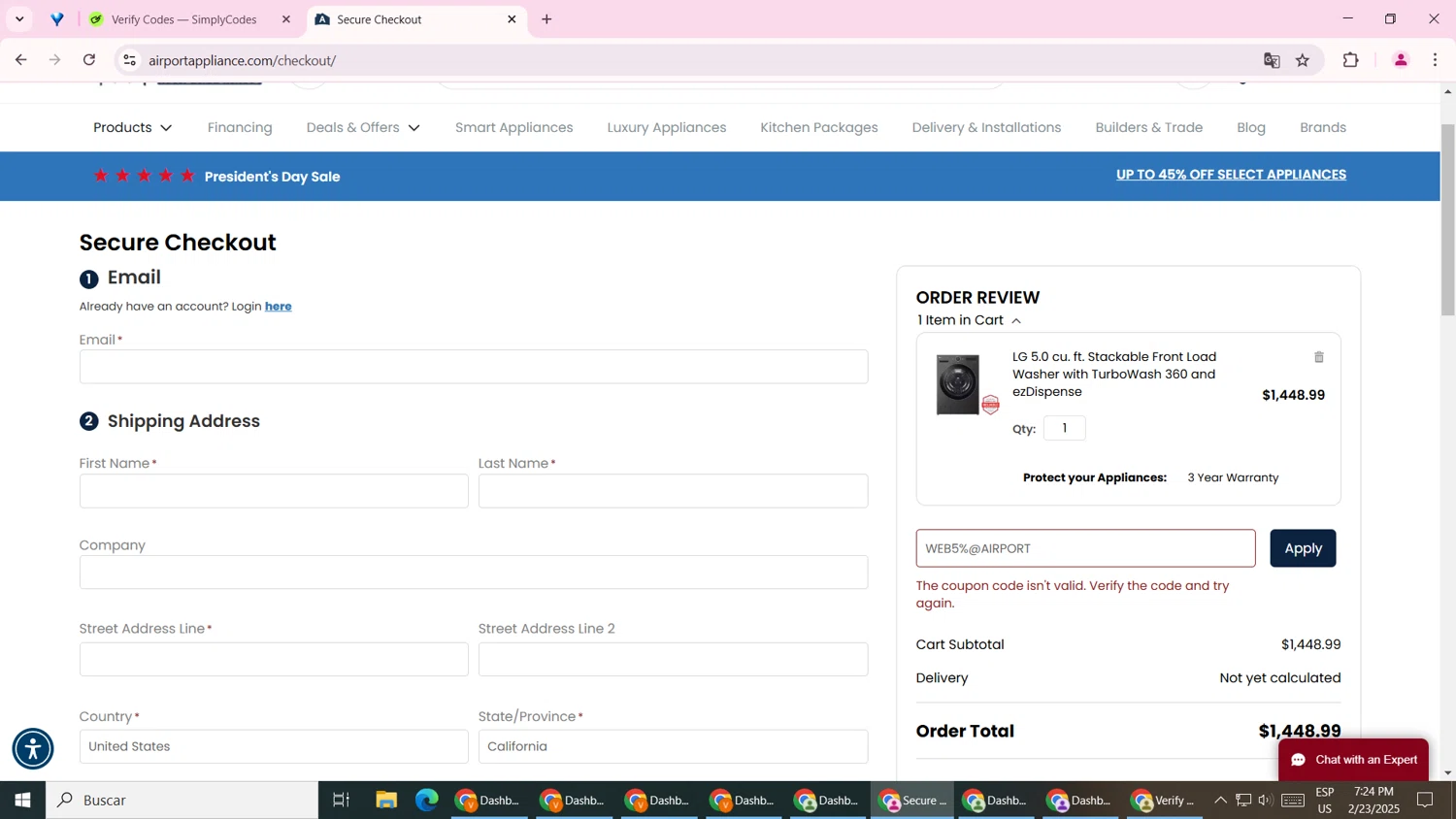1456x819 pixels.
Task: Open the Chrome three-dot menu
Action: (1435, 60)
